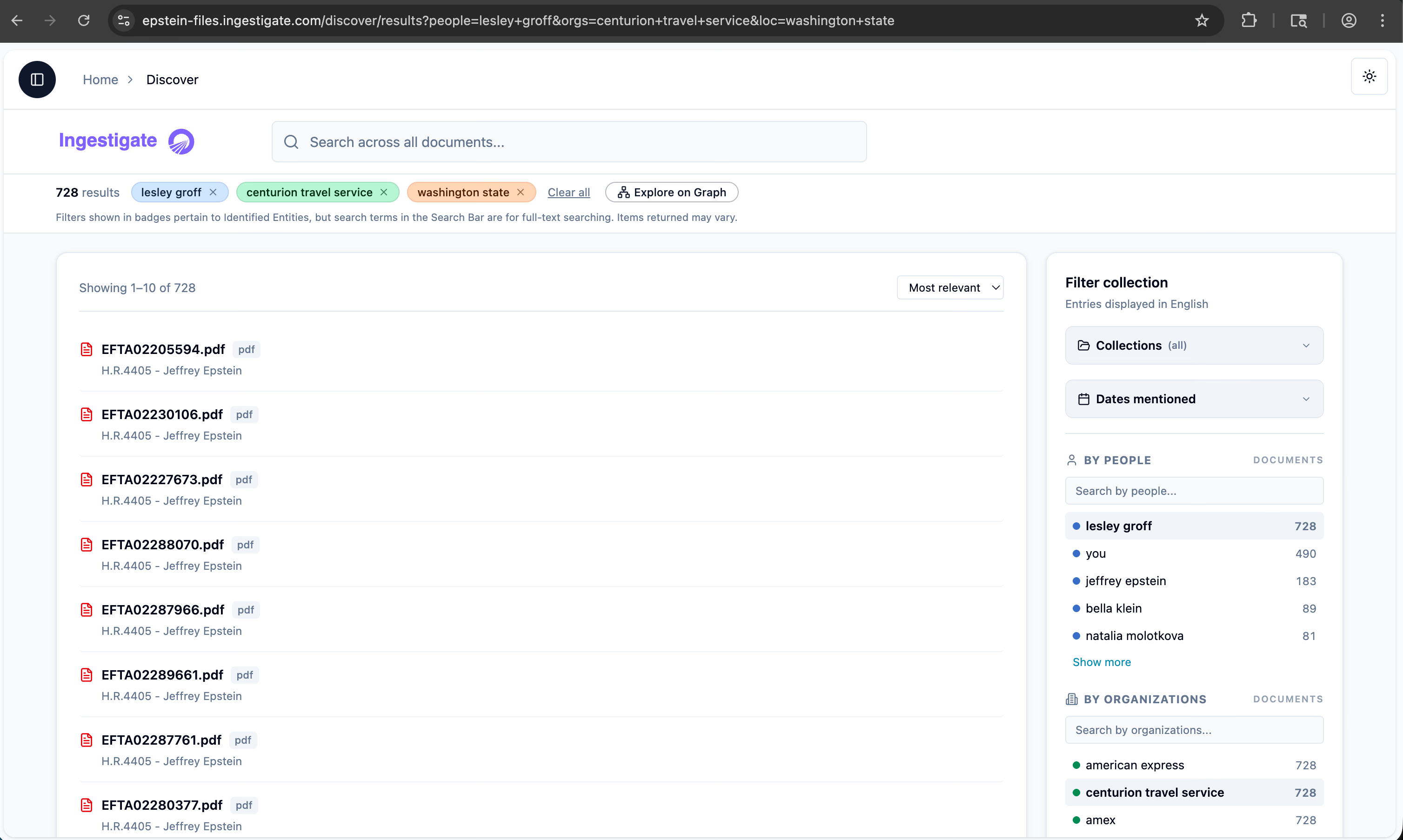This screenshot has height=840, width=1403.
Task: Click the building icon beside BY ORGANIZATIONS
Action: (x=1071, y=699)
